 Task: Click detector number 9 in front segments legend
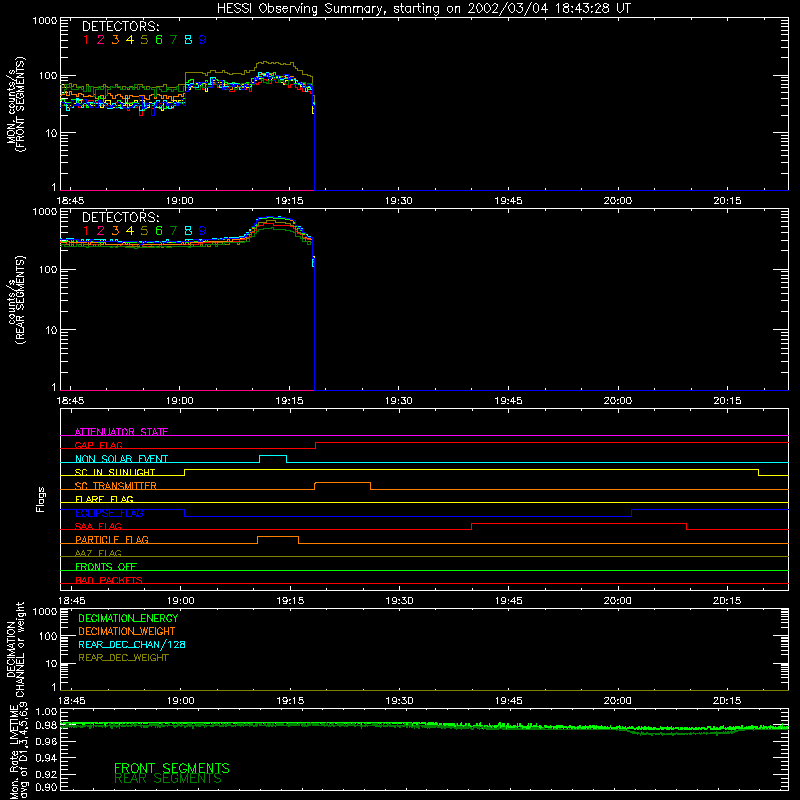click(203, 40)
